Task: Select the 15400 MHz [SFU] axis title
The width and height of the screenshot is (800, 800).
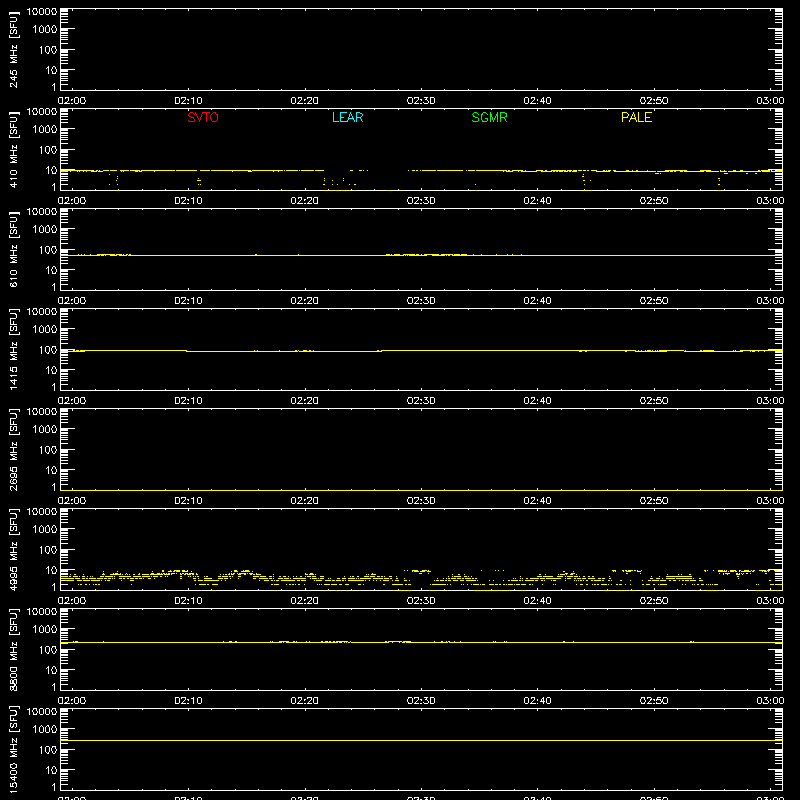Action: (x=13, y=749)
